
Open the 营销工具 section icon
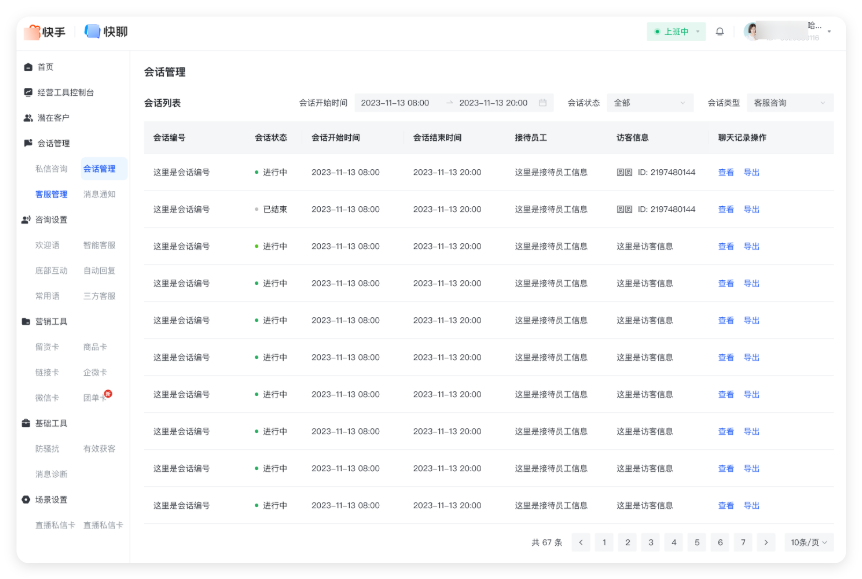tap(27, 322)
